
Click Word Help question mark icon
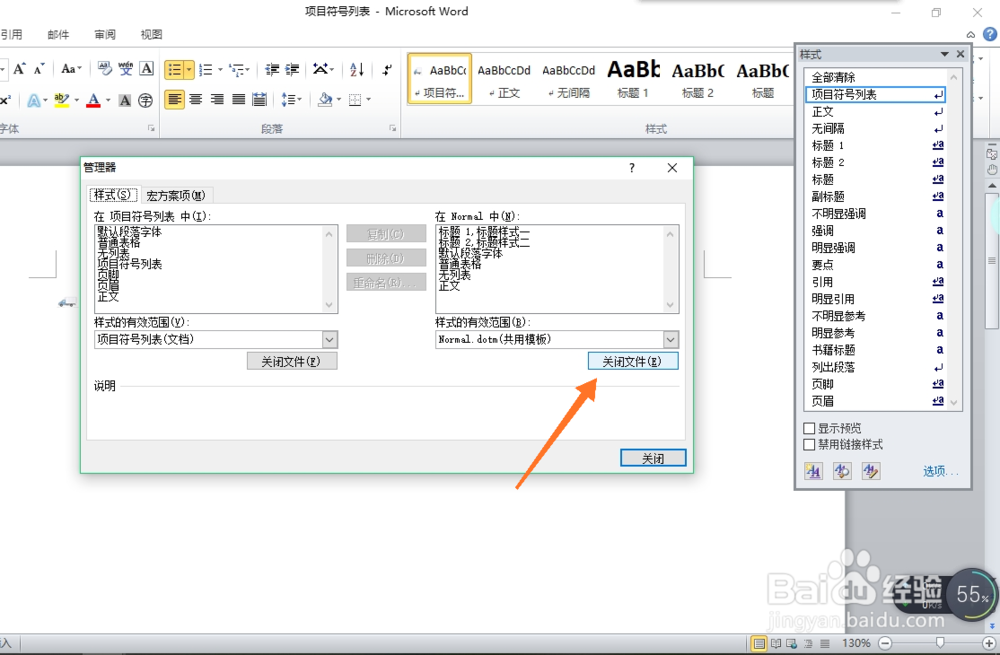point(990,34)
